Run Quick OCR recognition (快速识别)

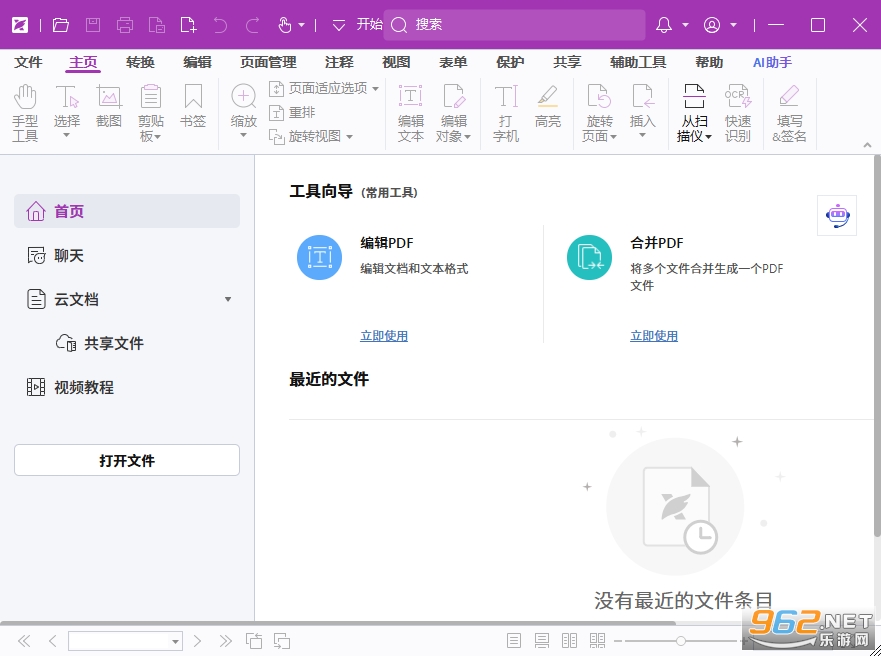pos(738,112)
